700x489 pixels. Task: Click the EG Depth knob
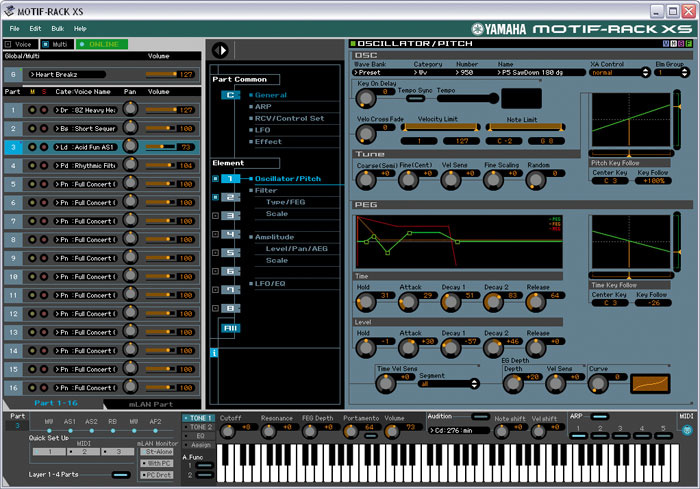[513, 383]
